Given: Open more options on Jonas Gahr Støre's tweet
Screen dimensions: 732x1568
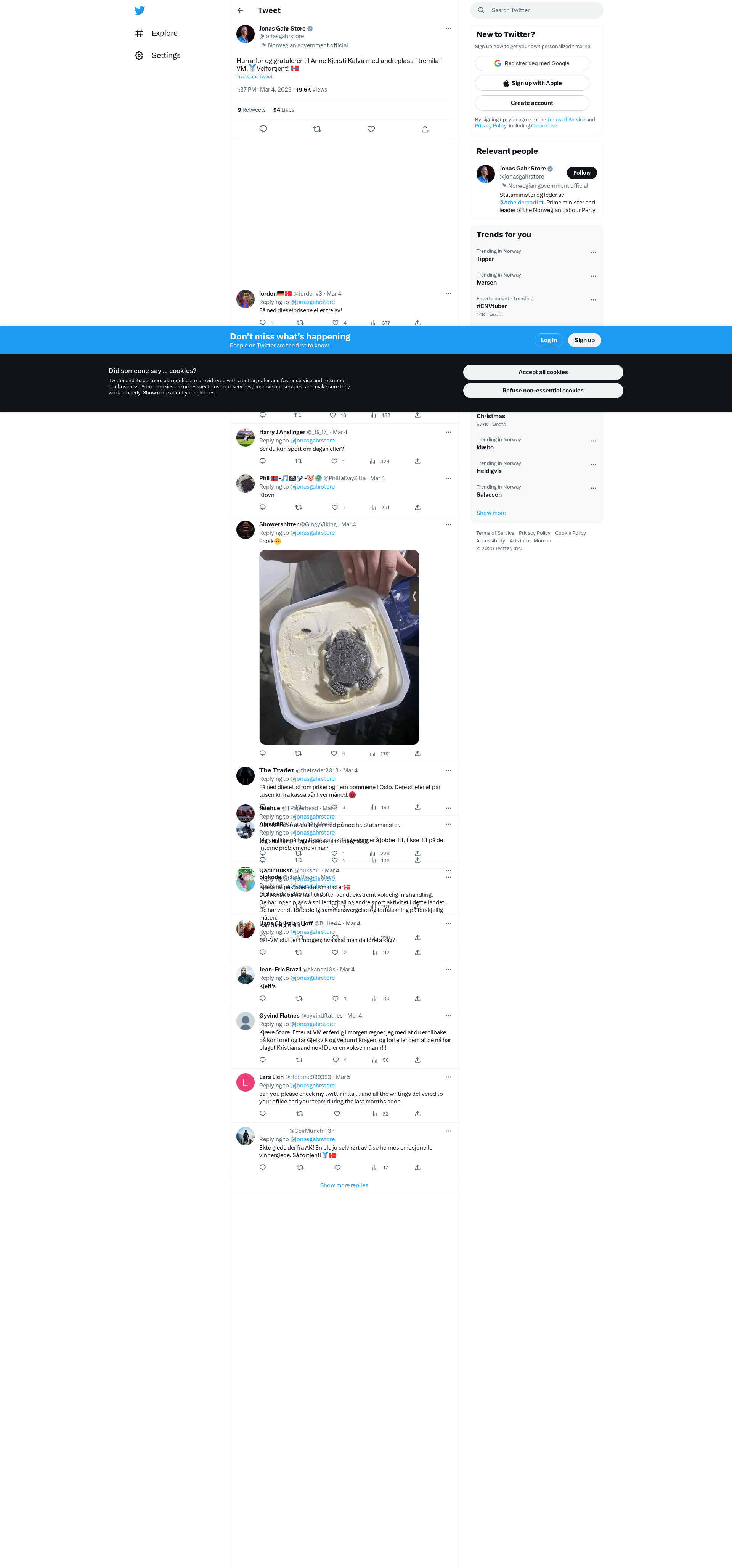Looking at the screenshot, I should click(x=448, y=29).
